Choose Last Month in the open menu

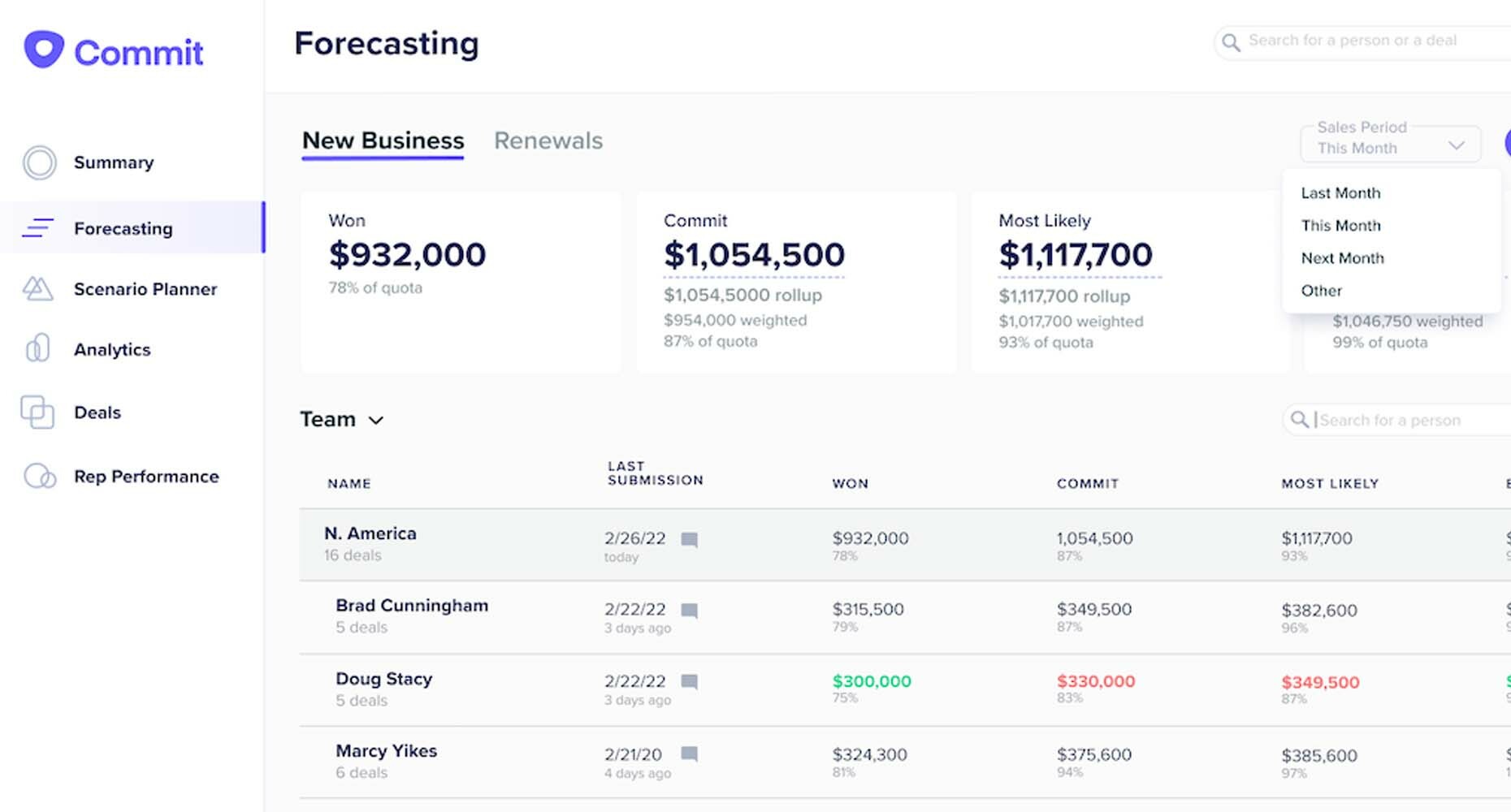(x=1340, y=193)
